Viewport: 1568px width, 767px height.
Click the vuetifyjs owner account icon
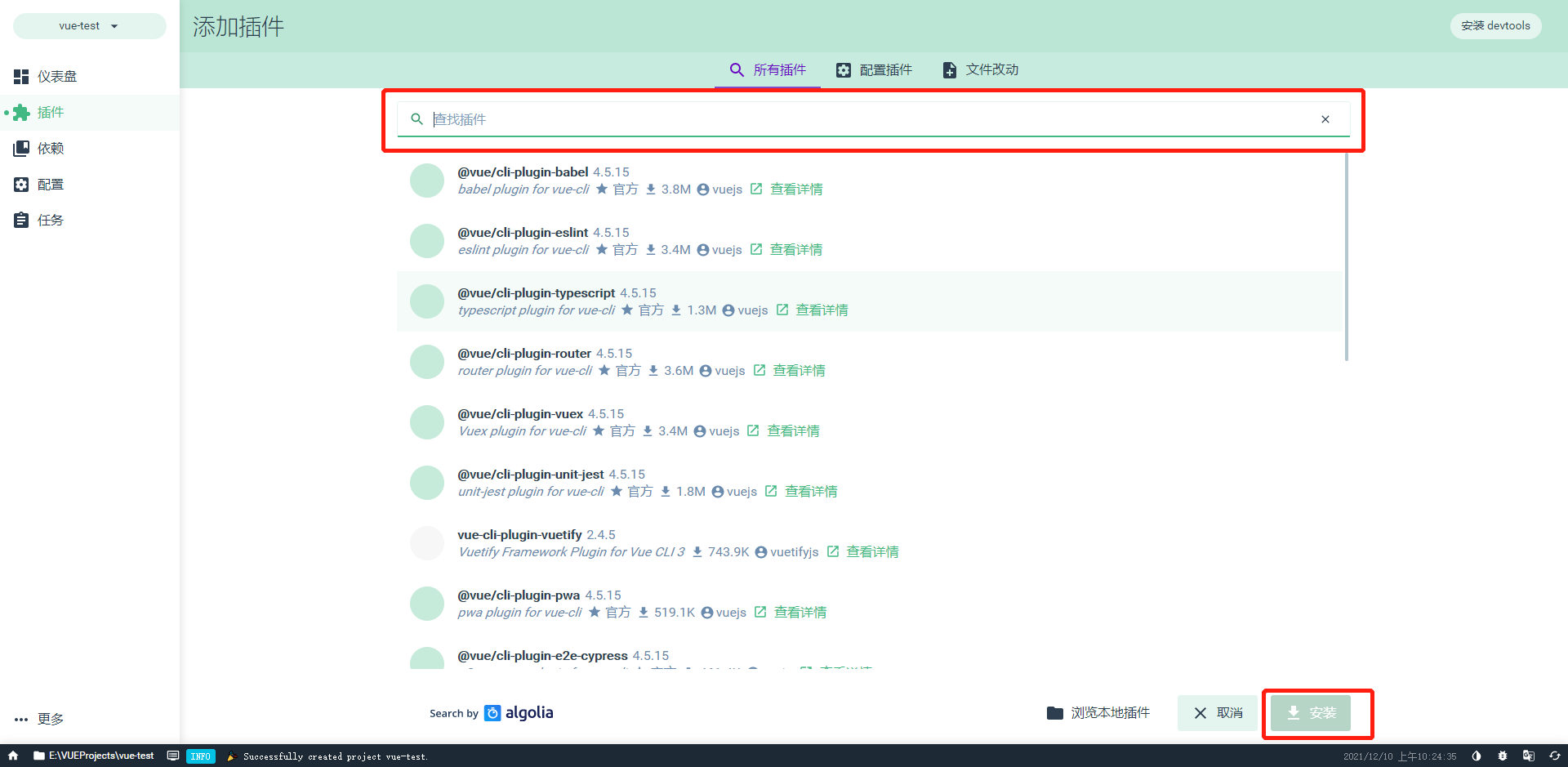(x=761, y=552)
